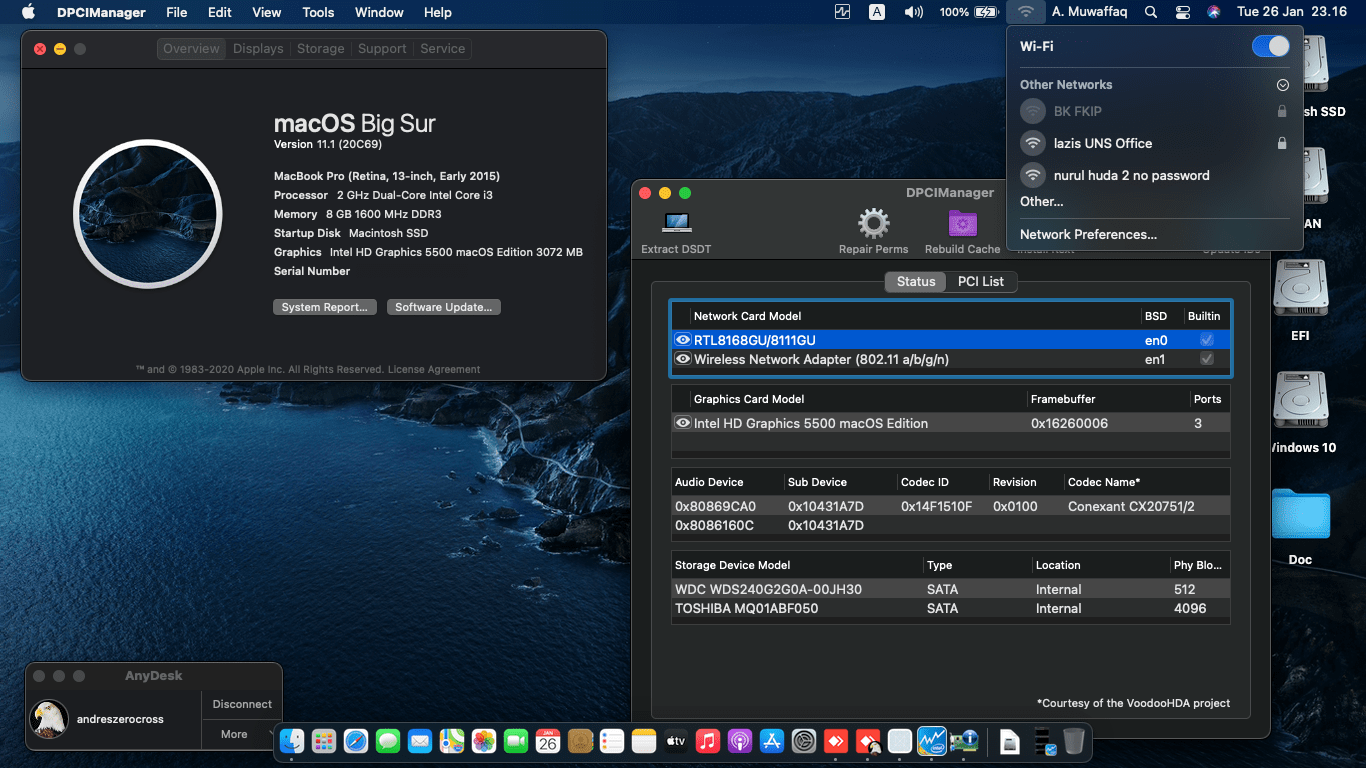1366x768 pixels.
Task: Click the License Agreement link
Action: point(434,369)
